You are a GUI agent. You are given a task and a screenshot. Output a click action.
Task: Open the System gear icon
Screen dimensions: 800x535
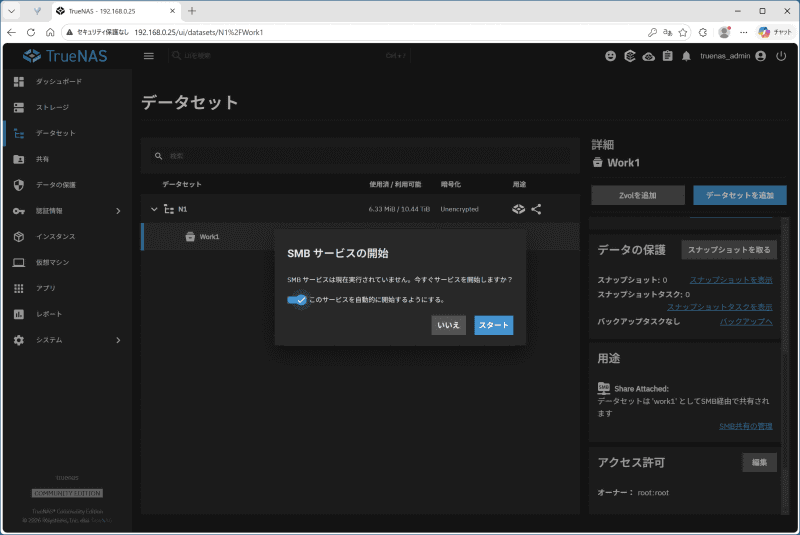point(19,340)
